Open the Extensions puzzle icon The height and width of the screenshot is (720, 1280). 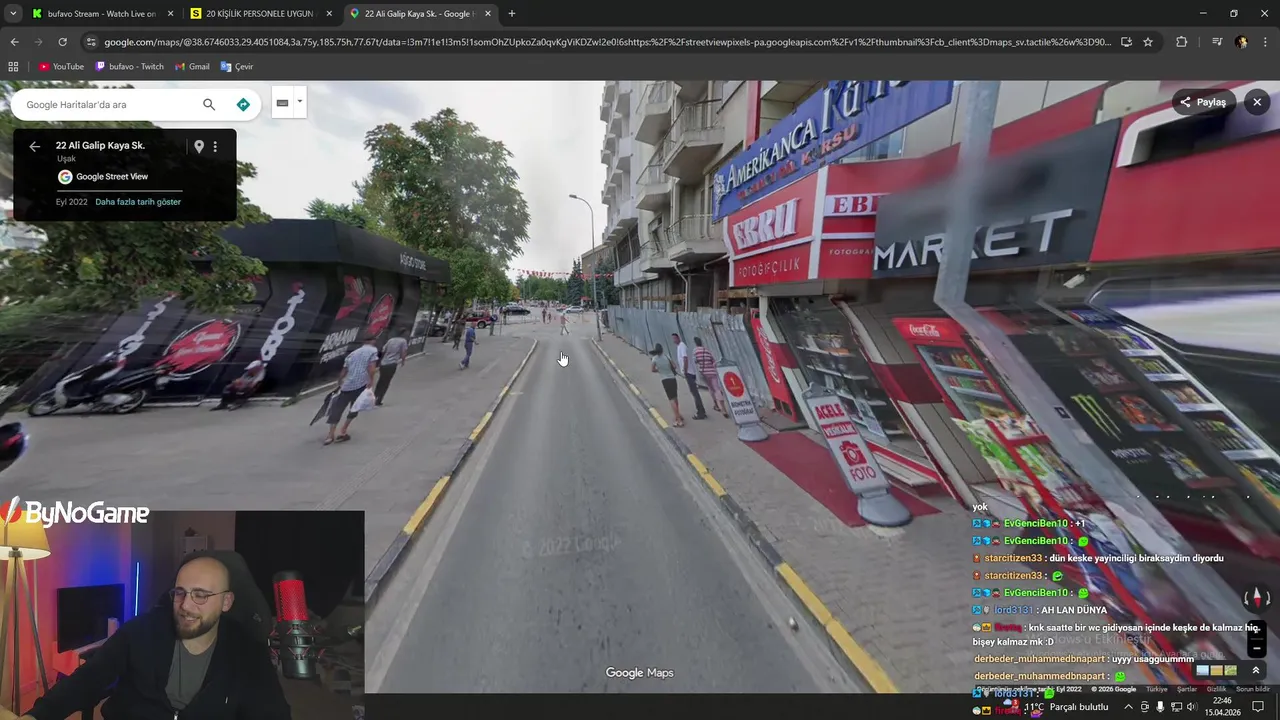[1181, 42]
